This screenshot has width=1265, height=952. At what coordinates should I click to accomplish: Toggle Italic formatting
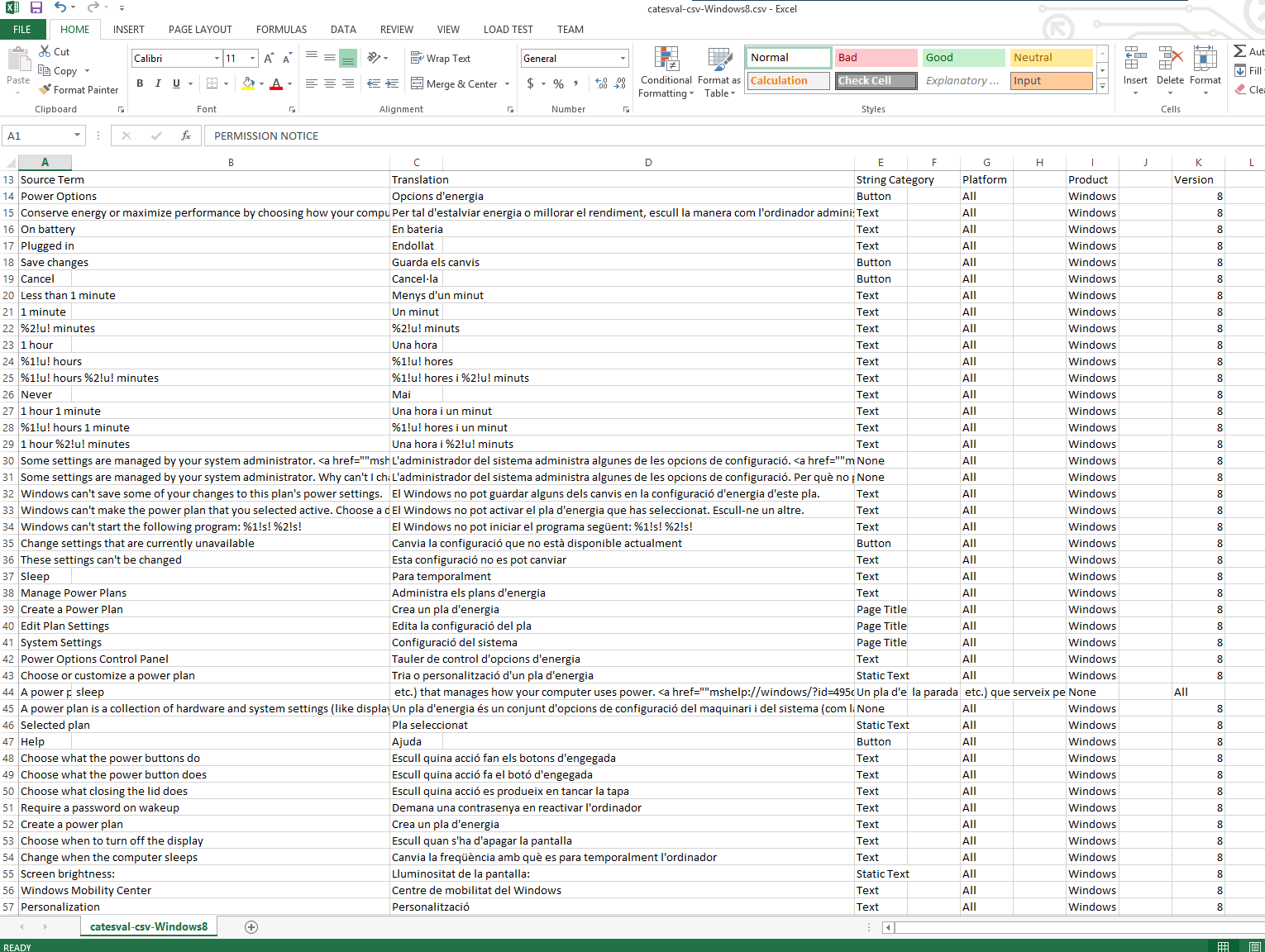(x=158, y=83)
